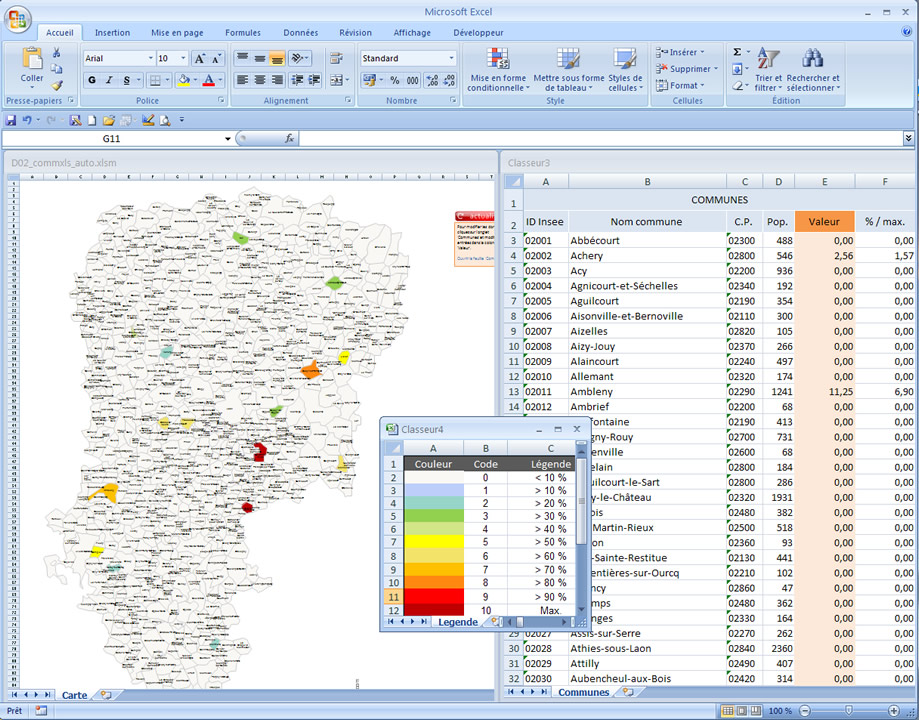Toggle italic (I) formatting
Image resolution: width=919 pixels, height=720 pixels.
pyautogui.click(x=110, y=80)
